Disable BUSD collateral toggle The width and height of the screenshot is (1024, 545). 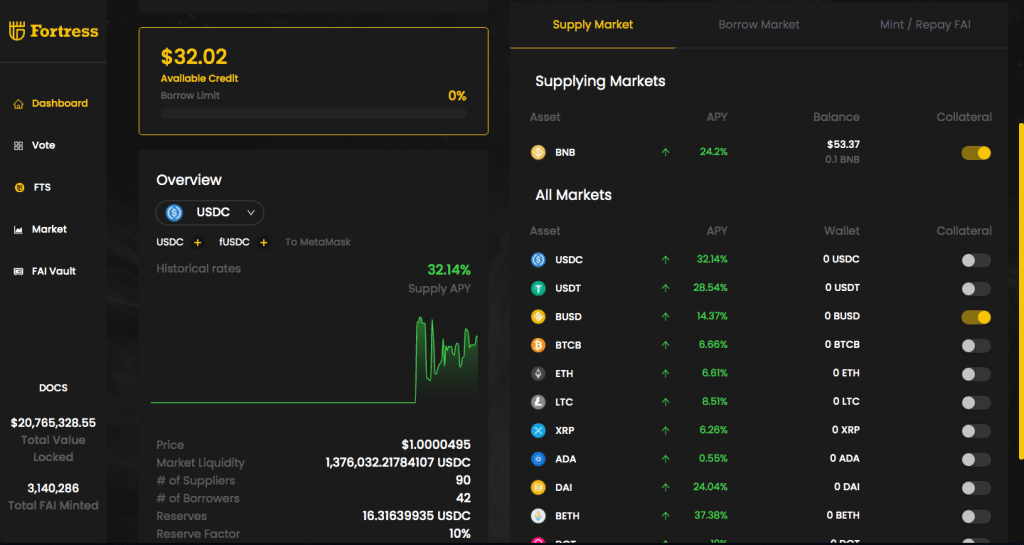coord(976,317)
